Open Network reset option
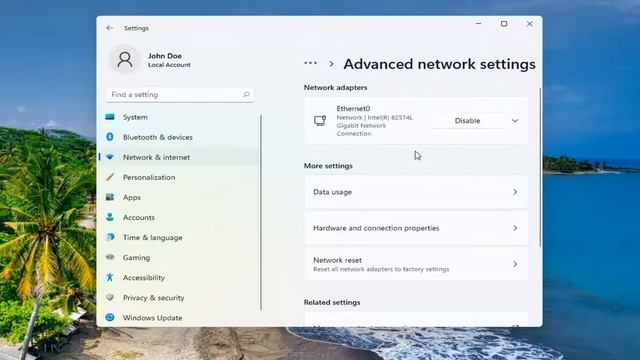Screen dimensions: 640x360 (x=416, y=264)
